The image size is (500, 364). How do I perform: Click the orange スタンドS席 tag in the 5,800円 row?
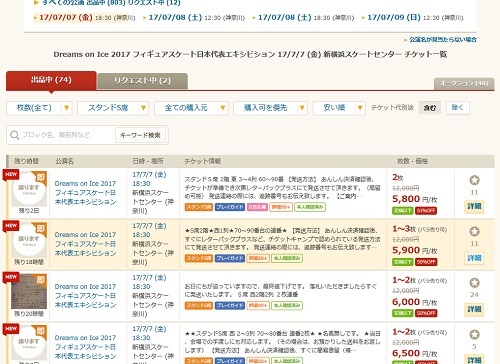(199, 207)
